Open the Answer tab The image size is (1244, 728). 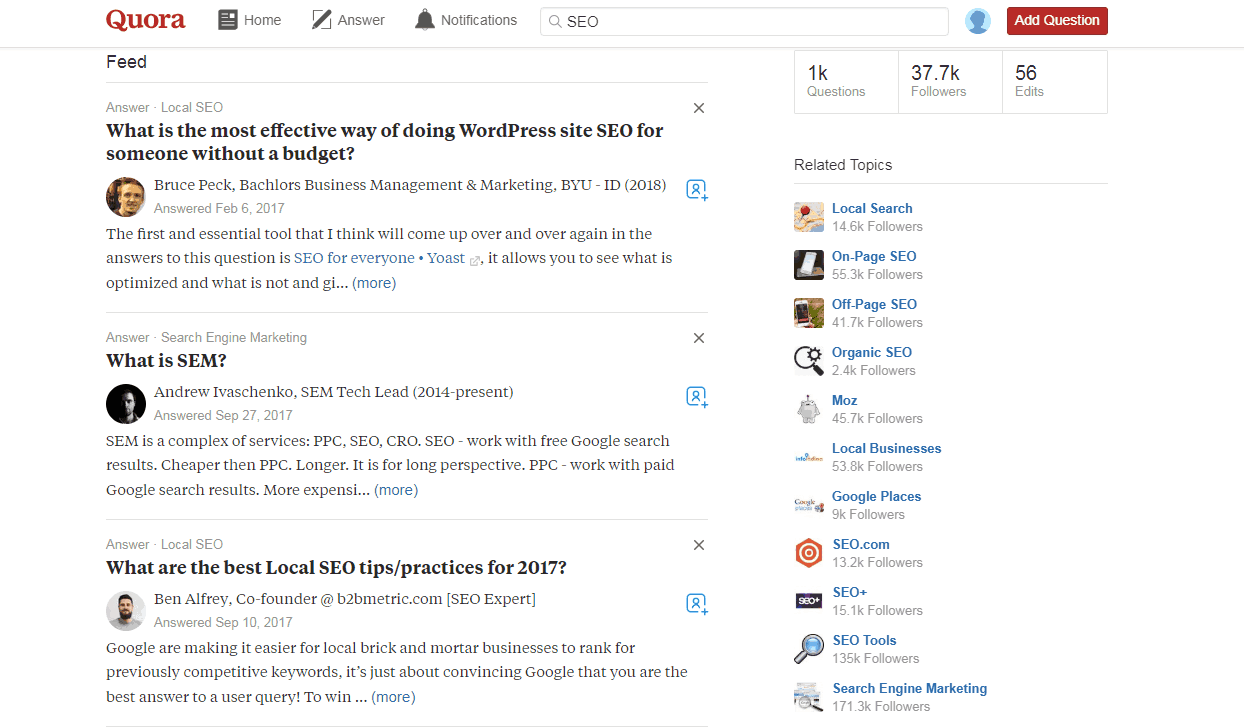(348, 20)
